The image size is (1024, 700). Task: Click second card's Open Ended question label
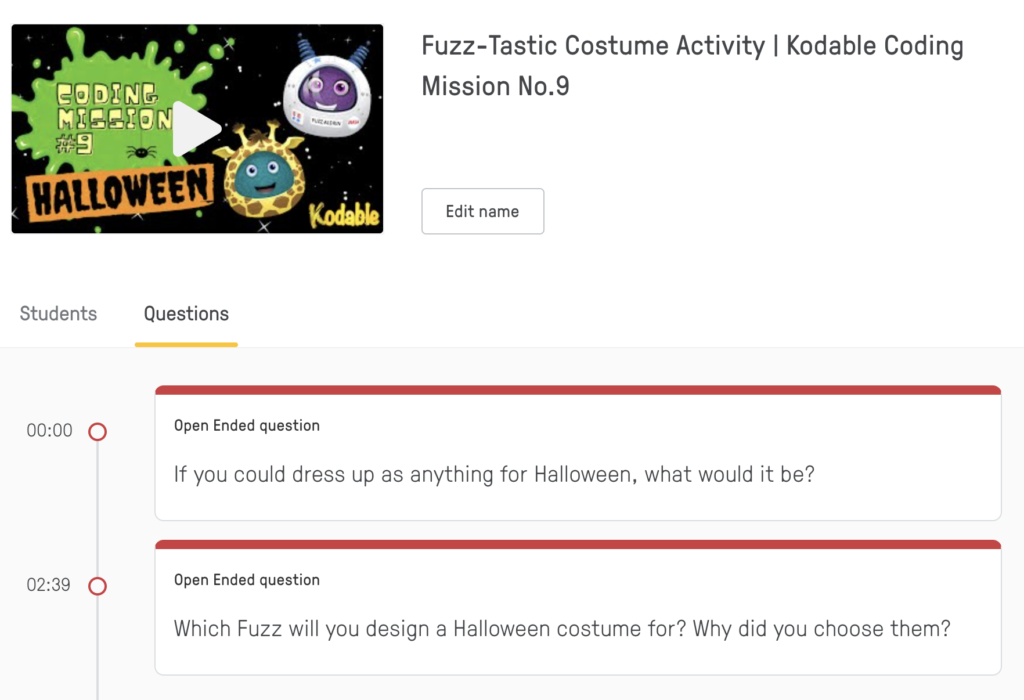click(247, 580)
